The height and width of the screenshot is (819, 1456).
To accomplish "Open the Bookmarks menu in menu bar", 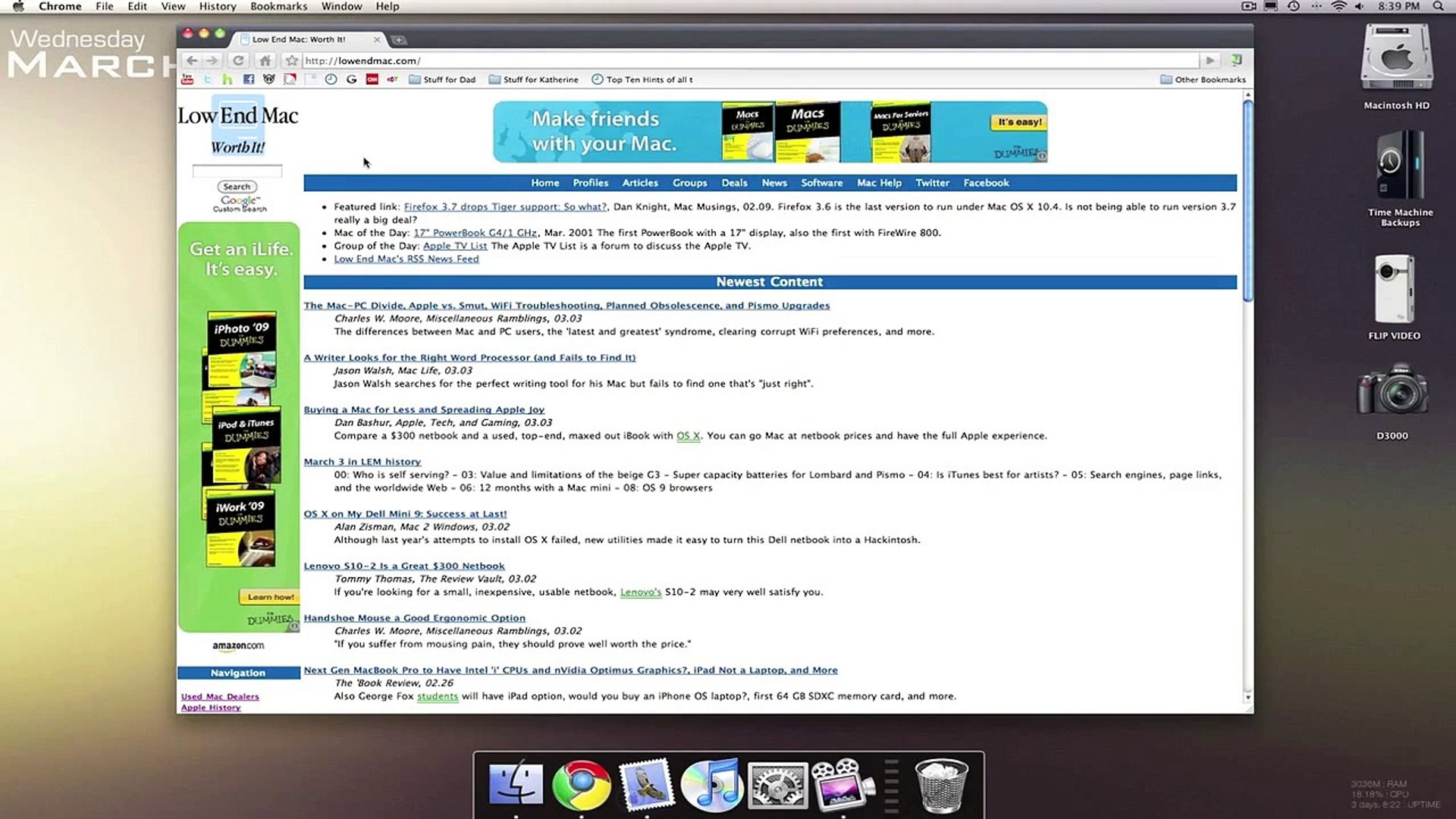I will 278,6.
